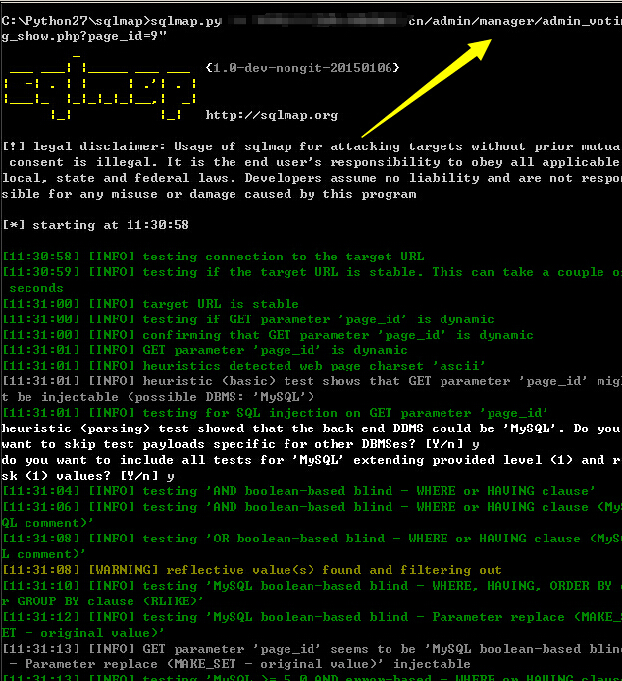Click 'heuristic (basic) test shows' log line

pos(311,382)
